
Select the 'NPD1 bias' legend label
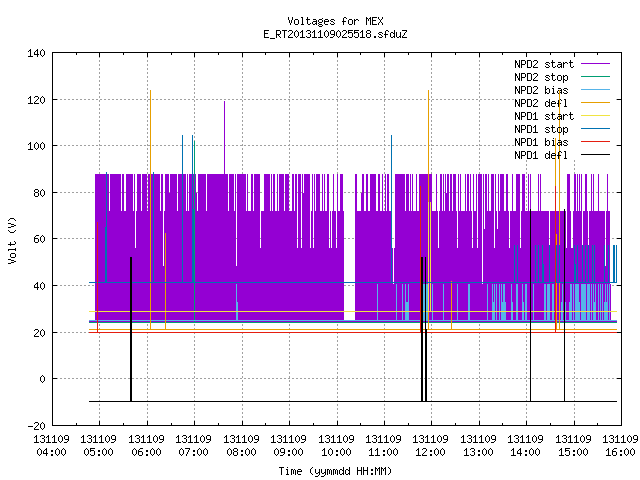pyautogui.click(x=541, y=142)
